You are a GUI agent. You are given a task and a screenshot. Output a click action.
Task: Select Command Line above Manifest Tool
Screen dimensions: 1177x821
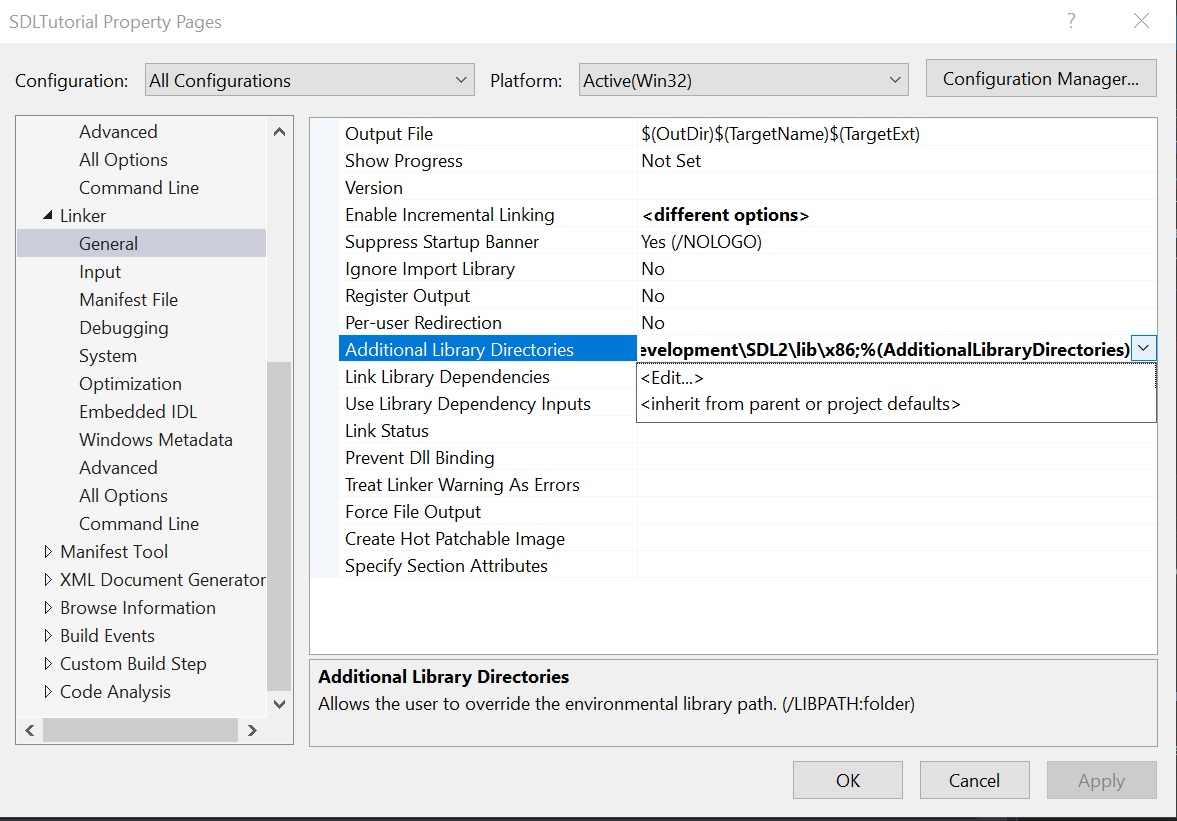click(139, 524)
